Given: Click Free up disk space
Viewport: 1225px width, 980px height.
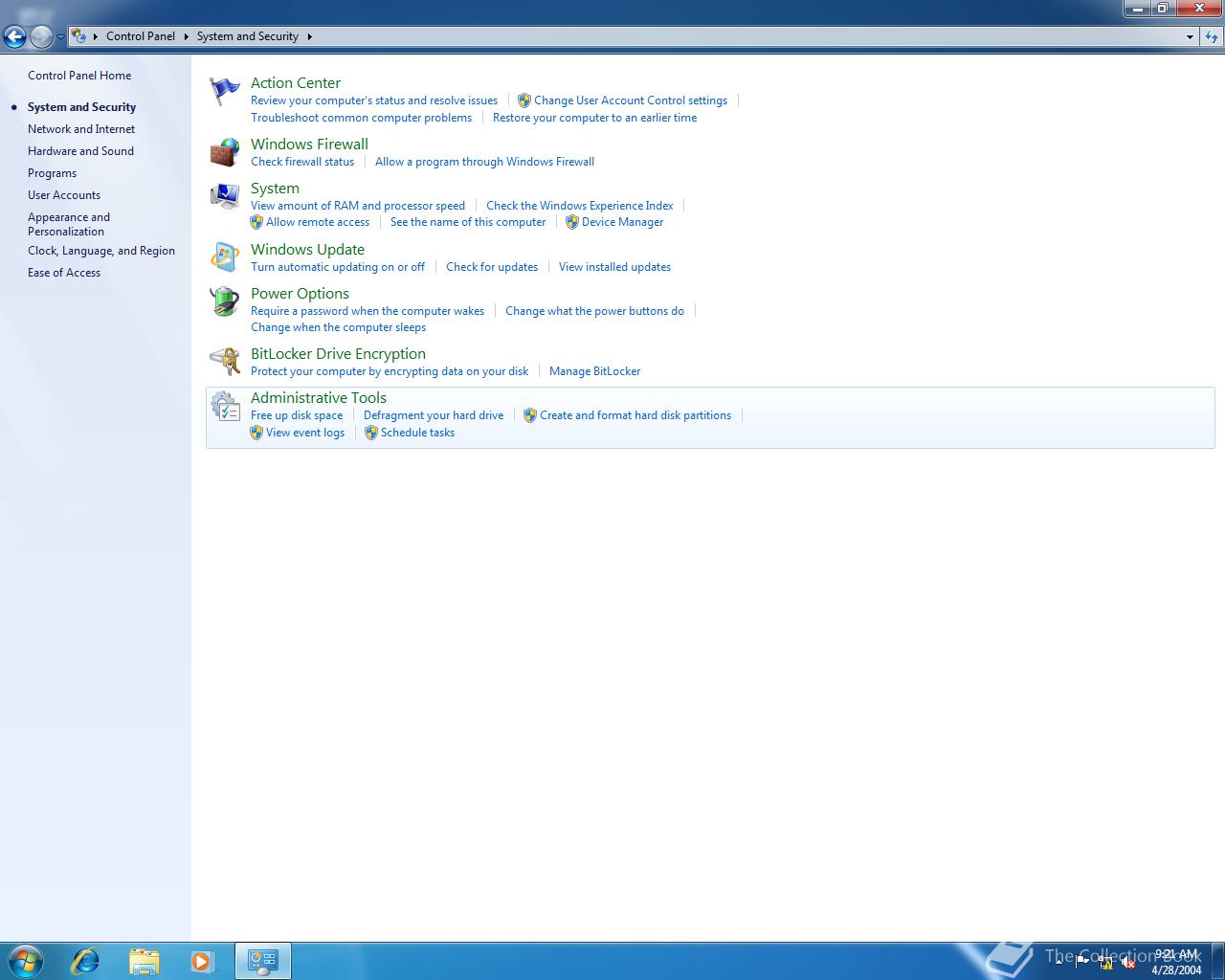Looking at the screenshot, I should coord(297,415).
